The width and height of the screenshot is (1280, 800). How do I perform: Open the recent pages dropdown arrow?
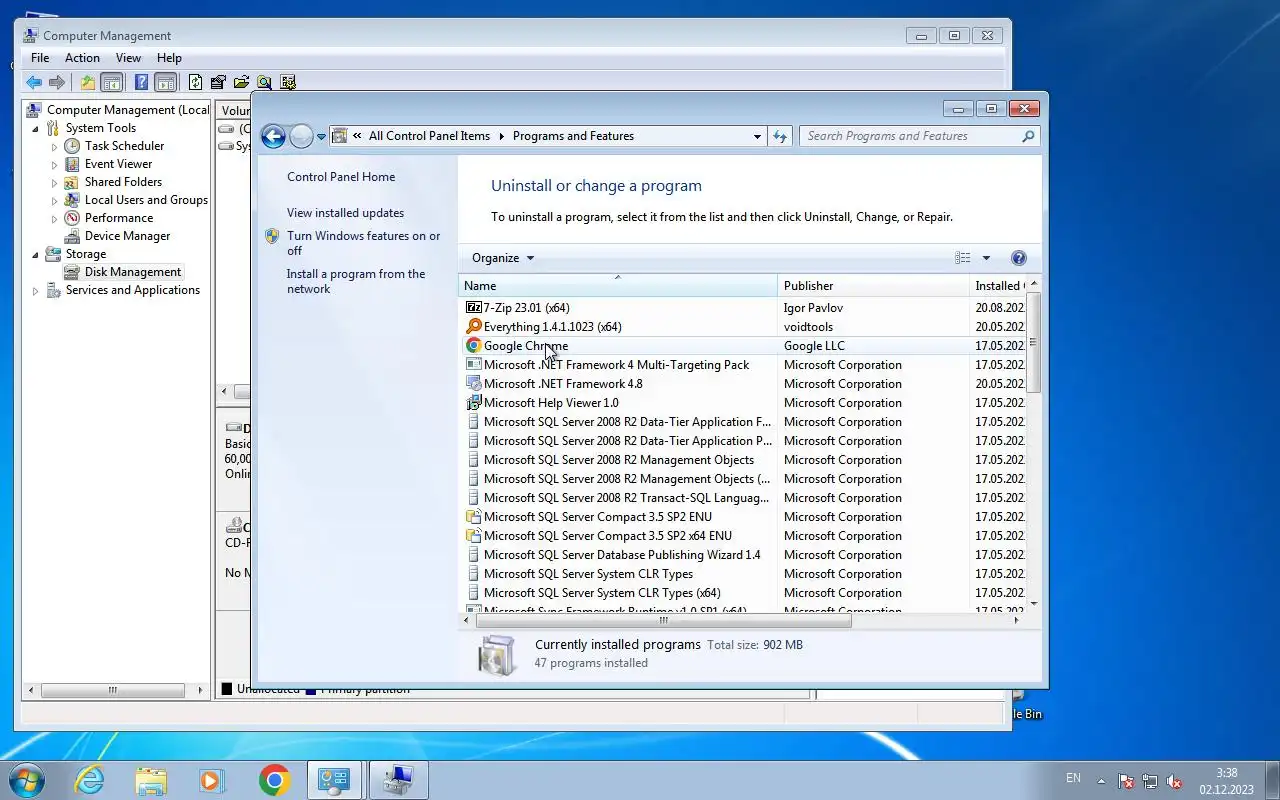click(x=321, y=137)
